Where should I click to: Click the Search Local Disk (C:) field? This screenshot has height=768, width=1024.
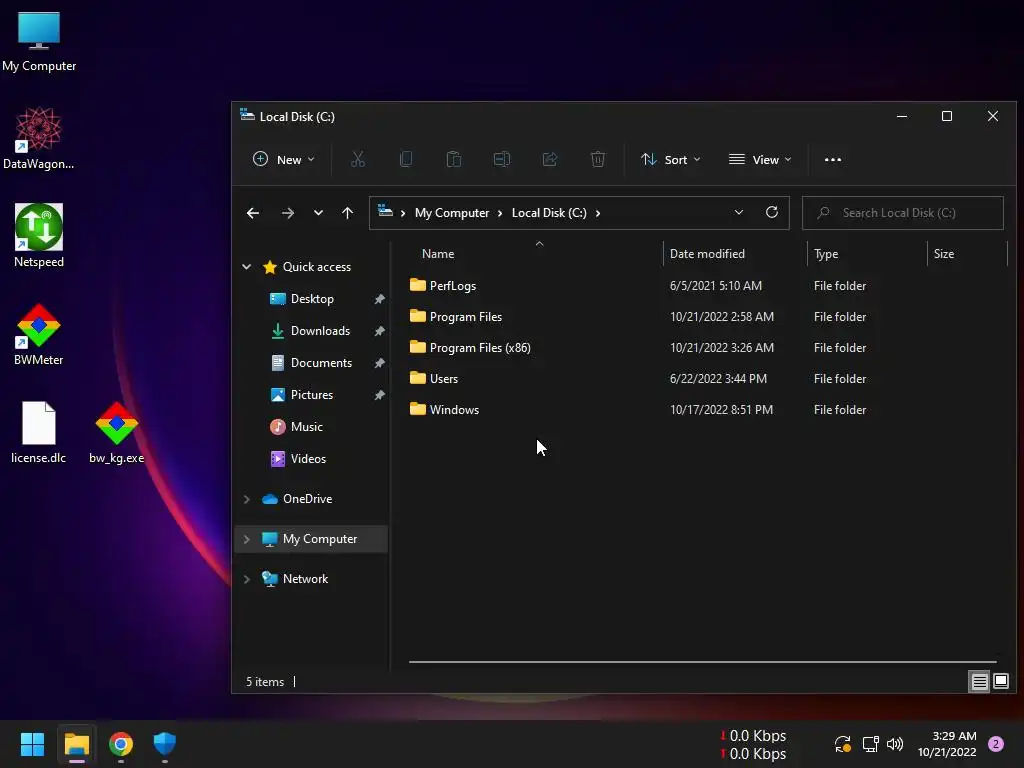(903, 213)
